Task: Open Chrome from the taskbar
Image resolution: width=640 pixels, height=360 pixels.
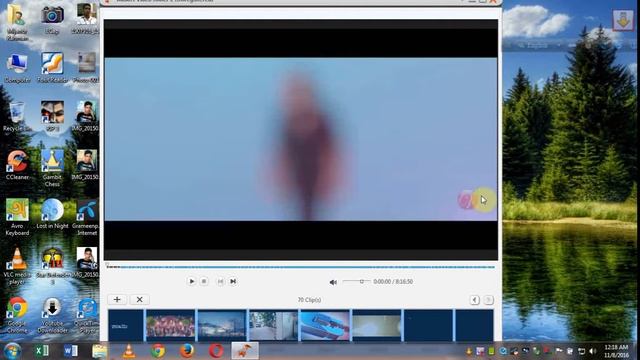Action: 158,351
